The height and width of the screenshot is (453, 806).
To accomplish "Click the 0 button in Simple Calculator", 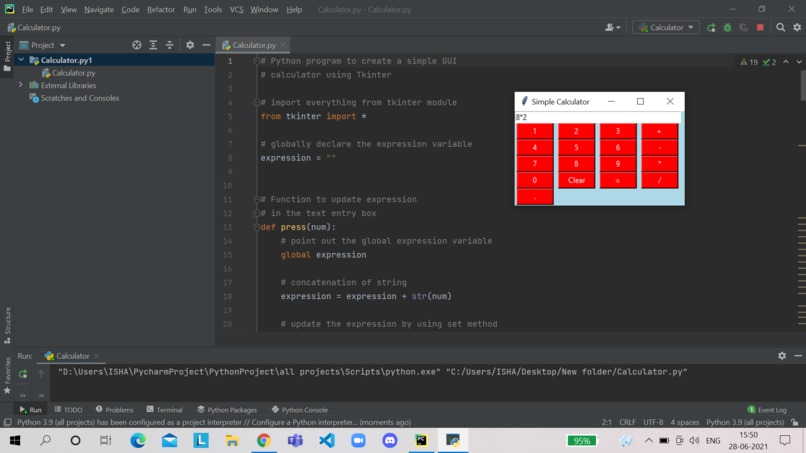I will pyautogui.click(x=535, y=180).
